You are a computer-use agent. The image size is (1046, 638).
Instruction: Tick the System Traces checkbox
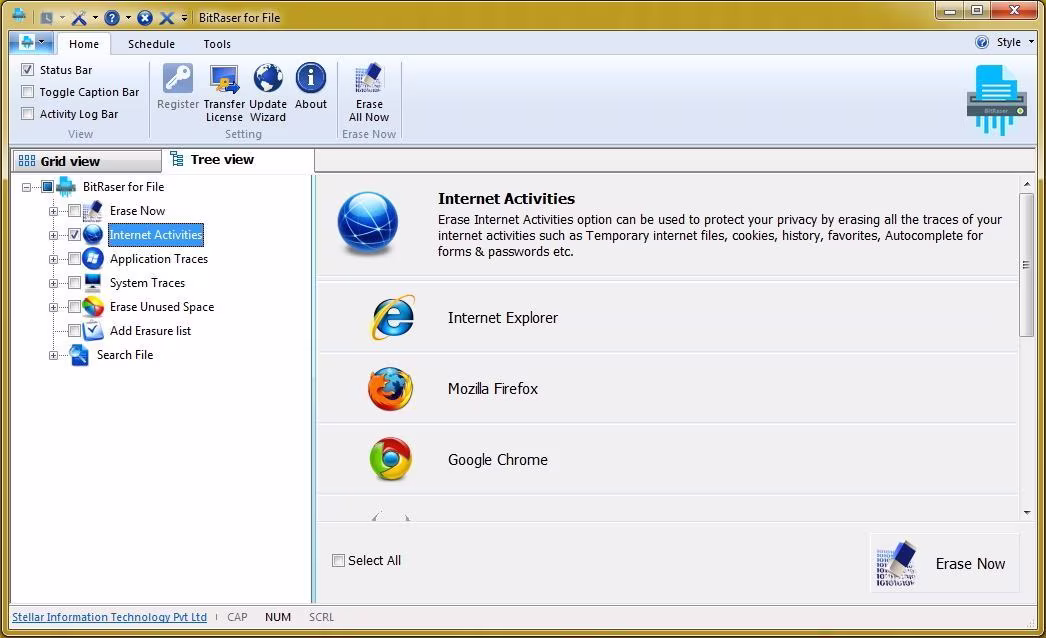74,283
